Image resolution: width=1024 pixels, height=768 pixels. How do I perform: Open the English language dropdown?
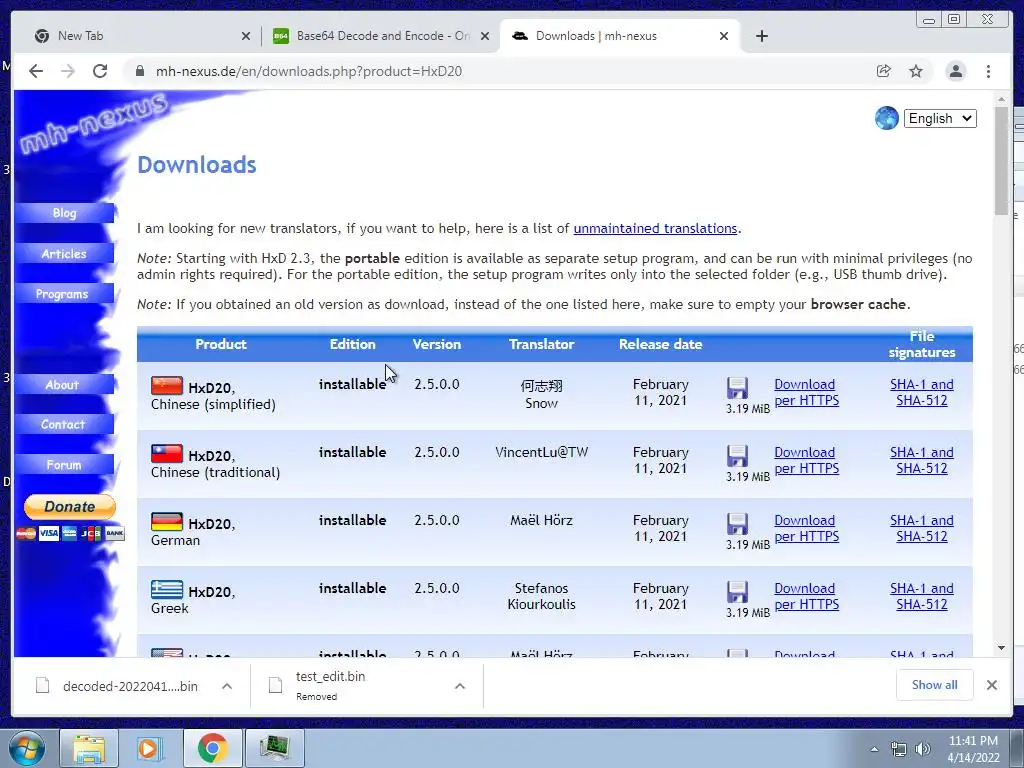tap(940, 118)
